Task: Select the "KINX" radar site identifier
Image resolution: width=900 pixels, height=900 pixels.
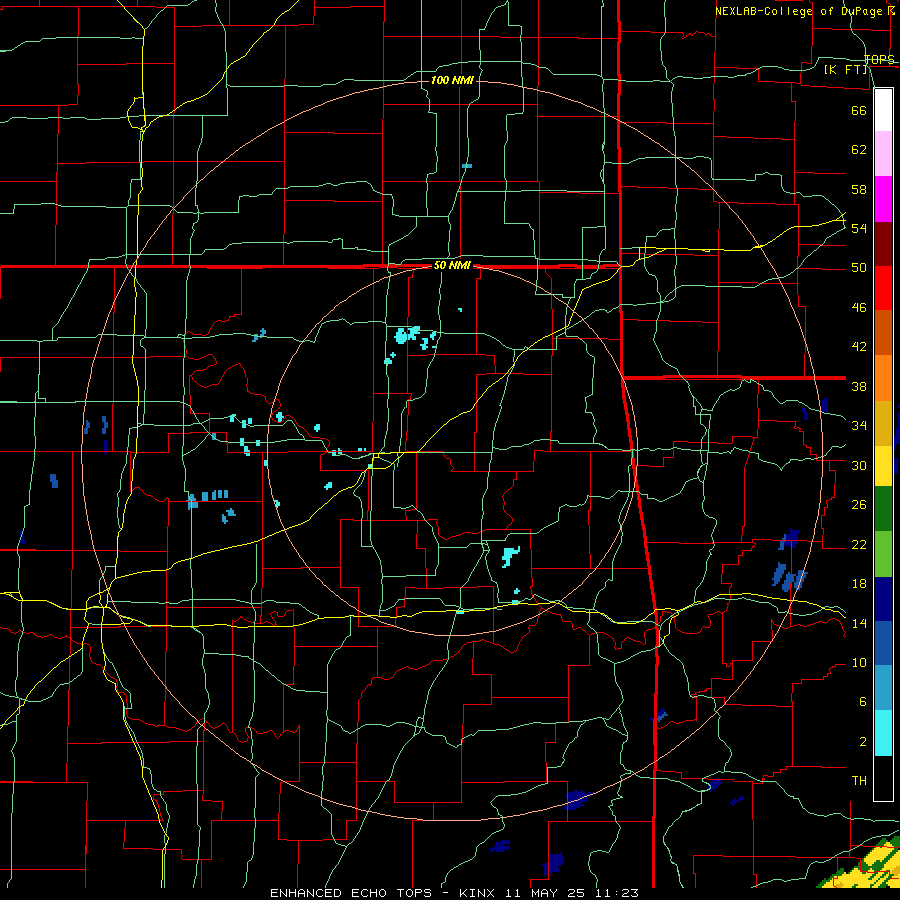Action: click(x=479, y=893)
